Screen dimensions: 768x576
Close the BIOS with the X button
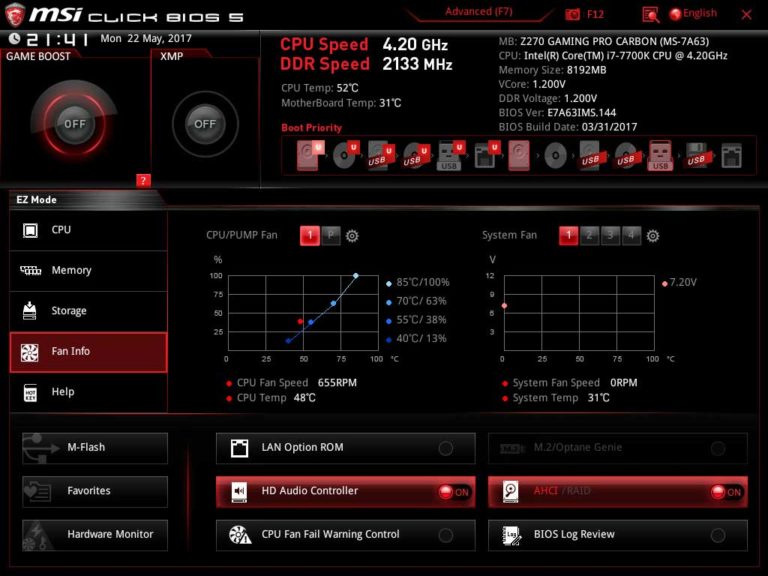point(746,15)
